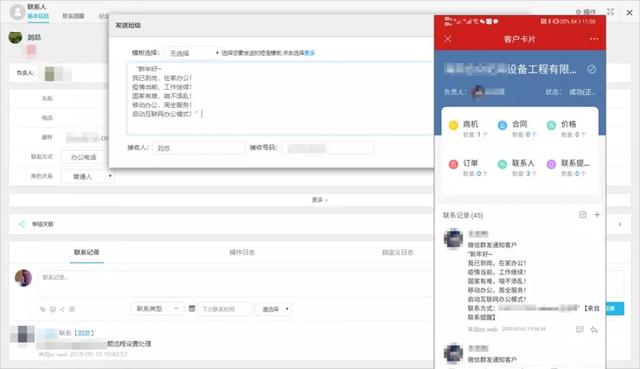Image resolution: width=640 pixels, height=369 pixels.
Task: Click the 接收人 input field
Action: (x=199, y=148)
